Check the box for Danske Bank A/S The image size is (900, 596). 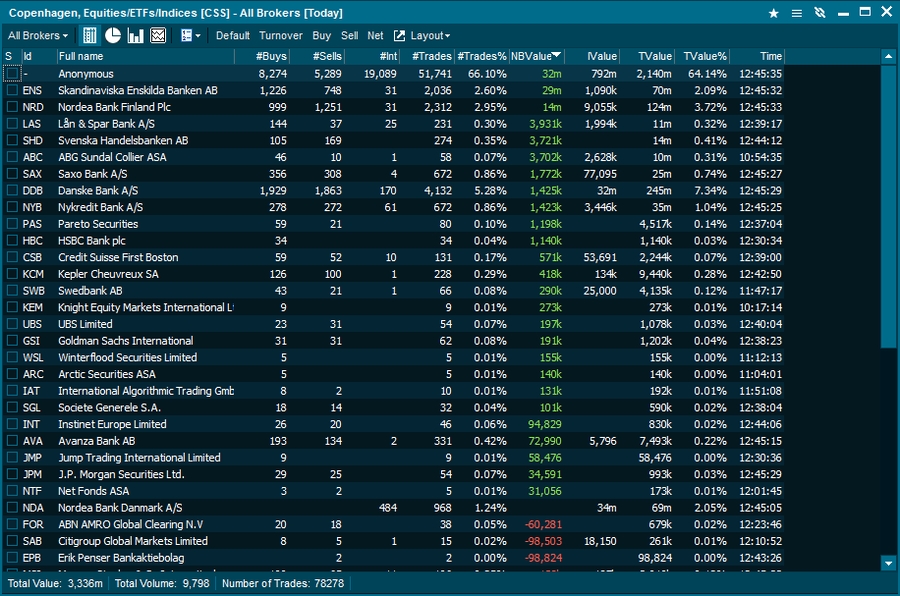coord(10,190)
